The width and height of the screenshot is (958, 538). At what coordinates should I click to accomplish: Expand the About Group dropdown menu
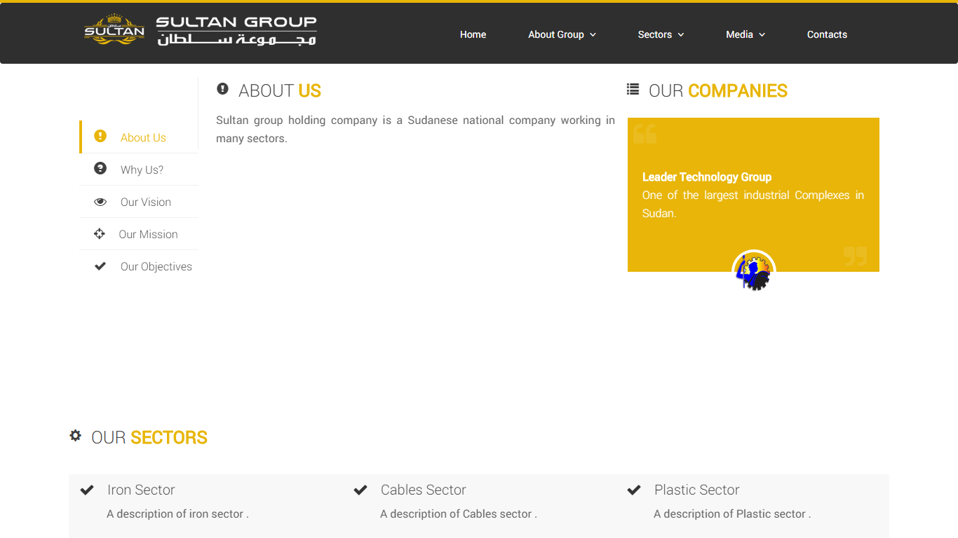(562, 35)
